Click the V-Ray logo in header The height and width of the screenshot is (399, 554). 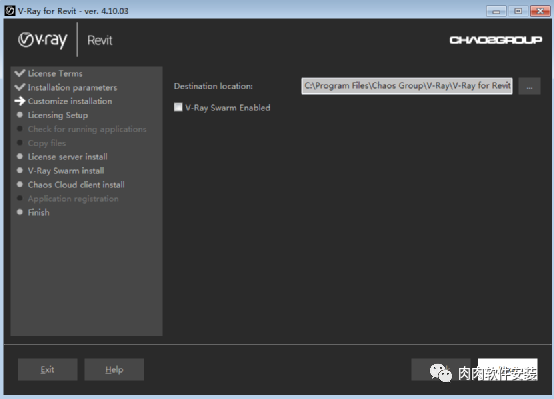pos(43,40)
